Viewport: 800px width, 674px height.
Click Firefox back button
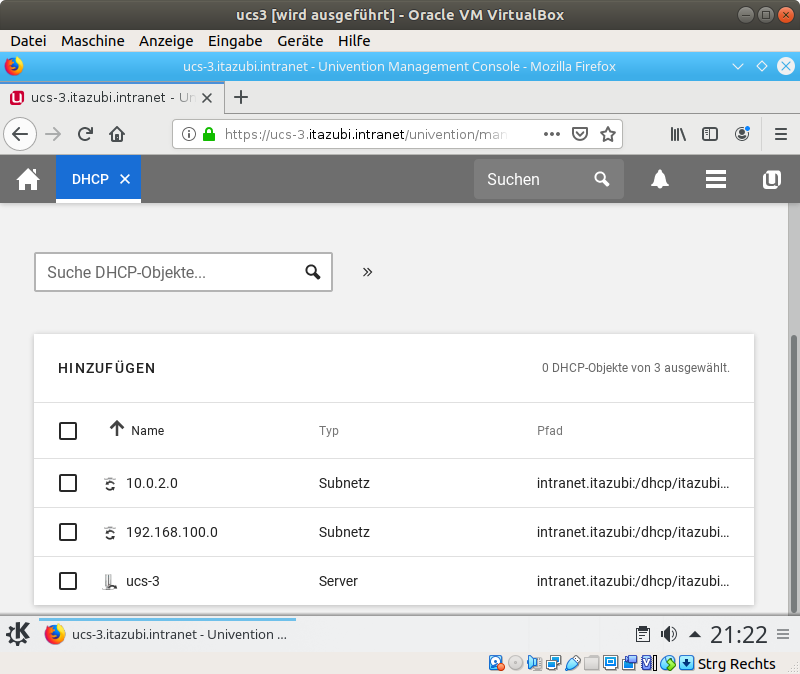[20, 134]
